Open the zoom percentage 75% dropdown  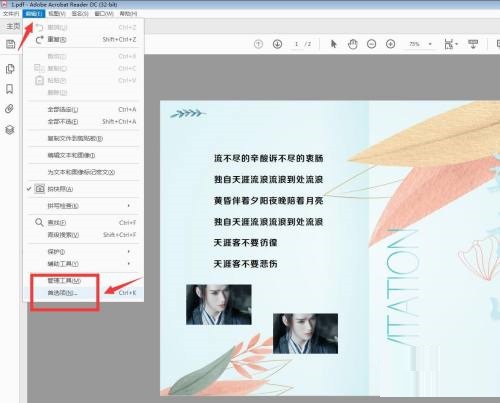(x=420, y=44)
